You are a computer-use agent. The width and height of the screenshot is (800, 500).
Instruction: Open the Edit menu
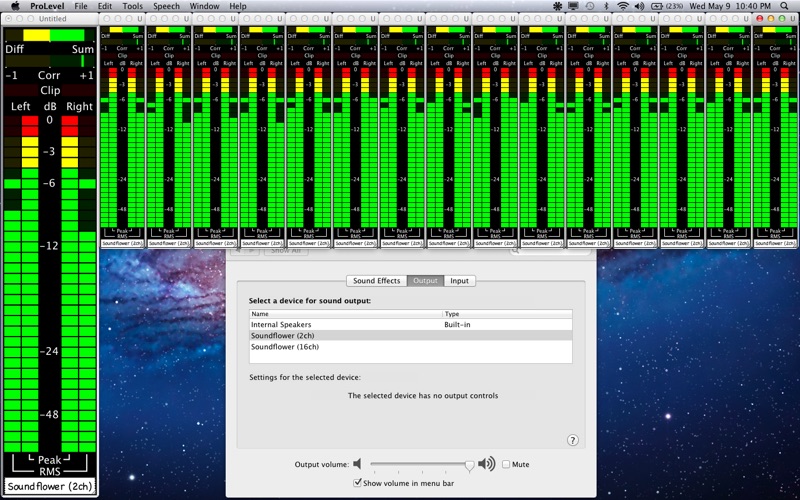105,6
